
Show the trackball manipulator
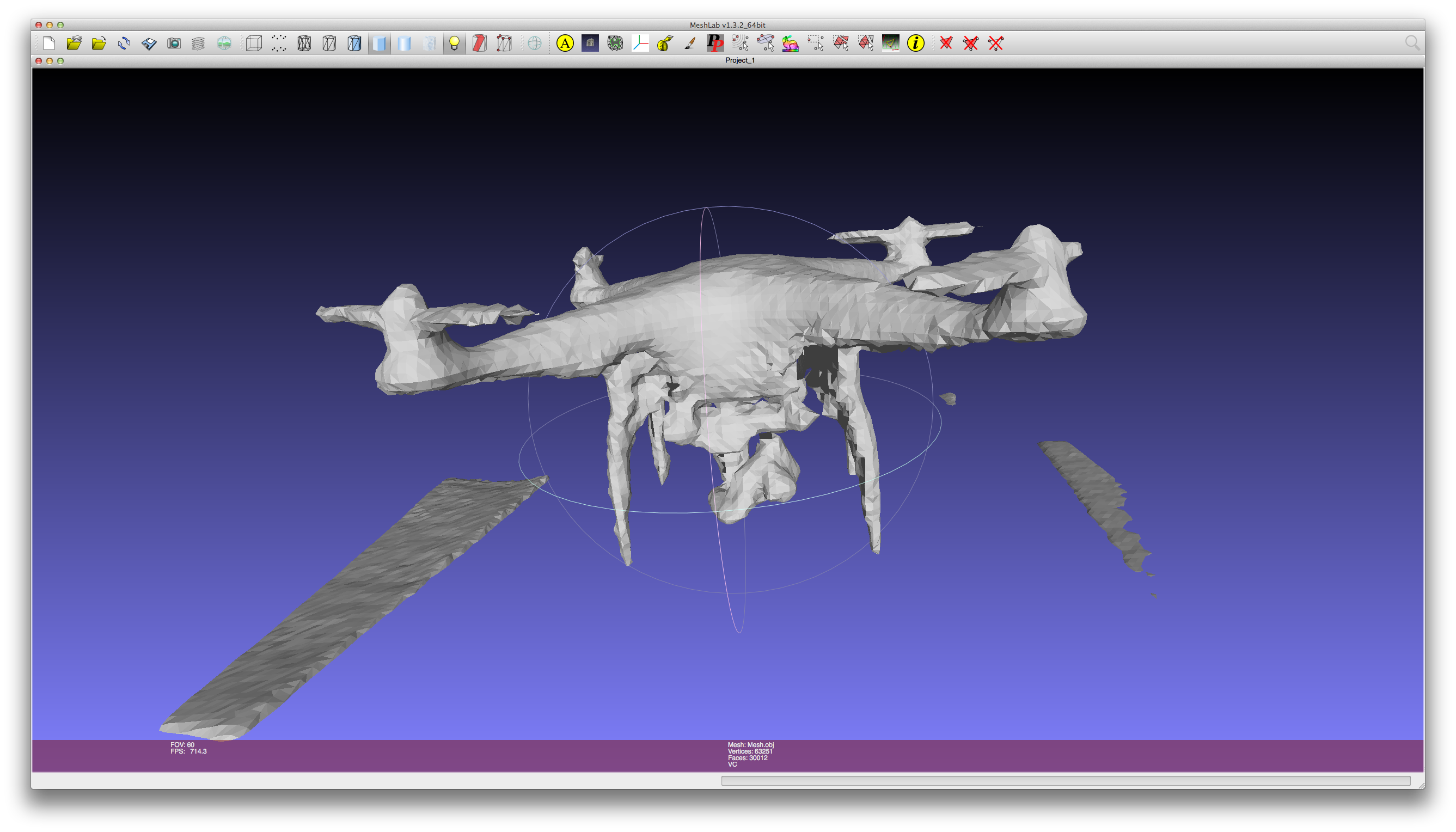(536, 44)
